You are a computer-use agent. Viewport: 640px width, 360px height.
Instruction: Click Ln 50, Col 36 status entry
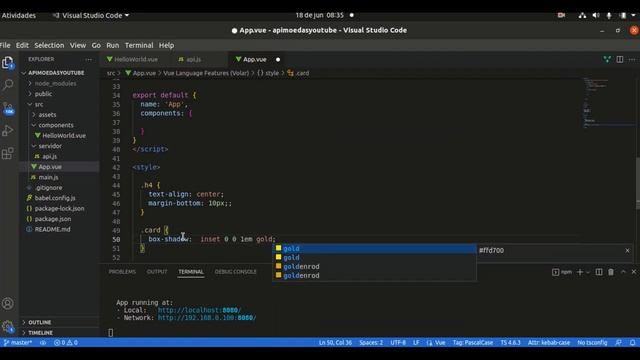tap(335, 342)
